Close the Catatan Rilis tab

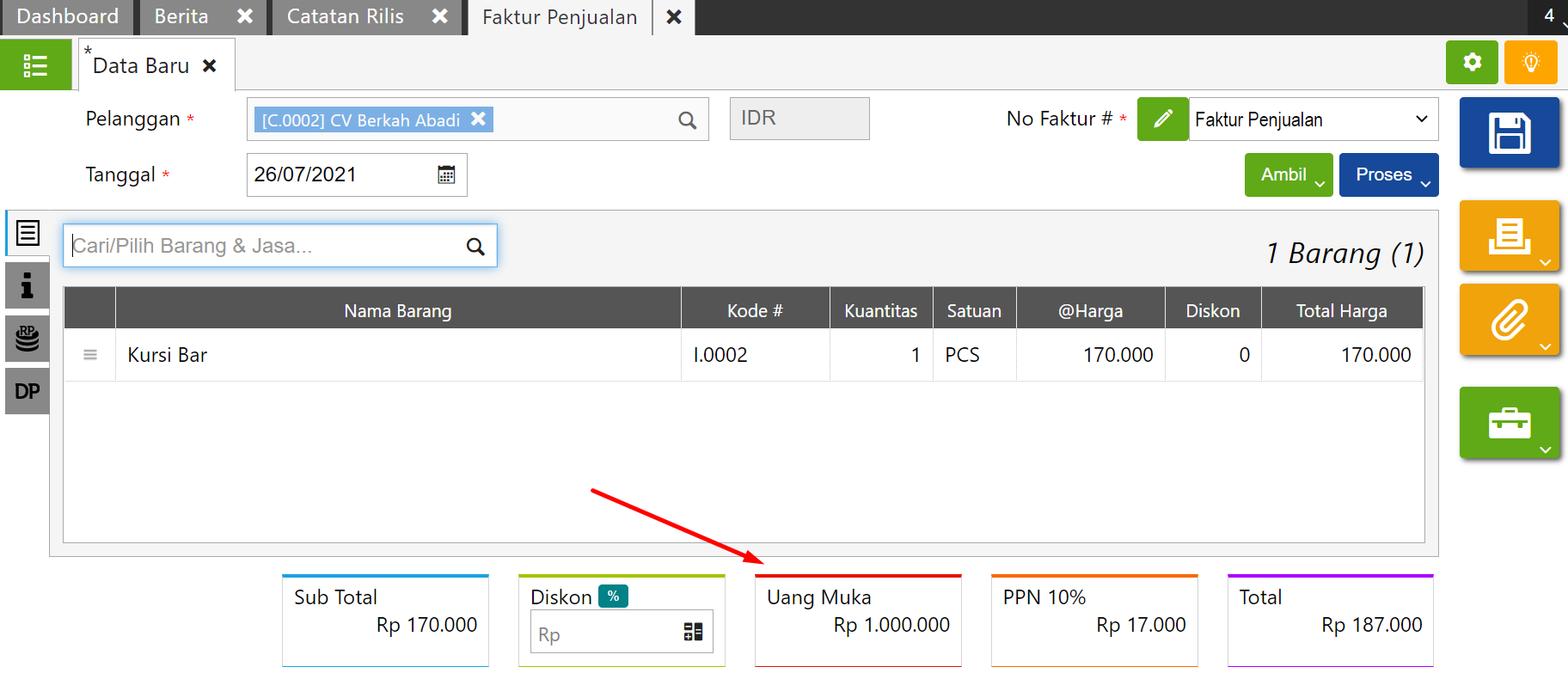(440, 16)
